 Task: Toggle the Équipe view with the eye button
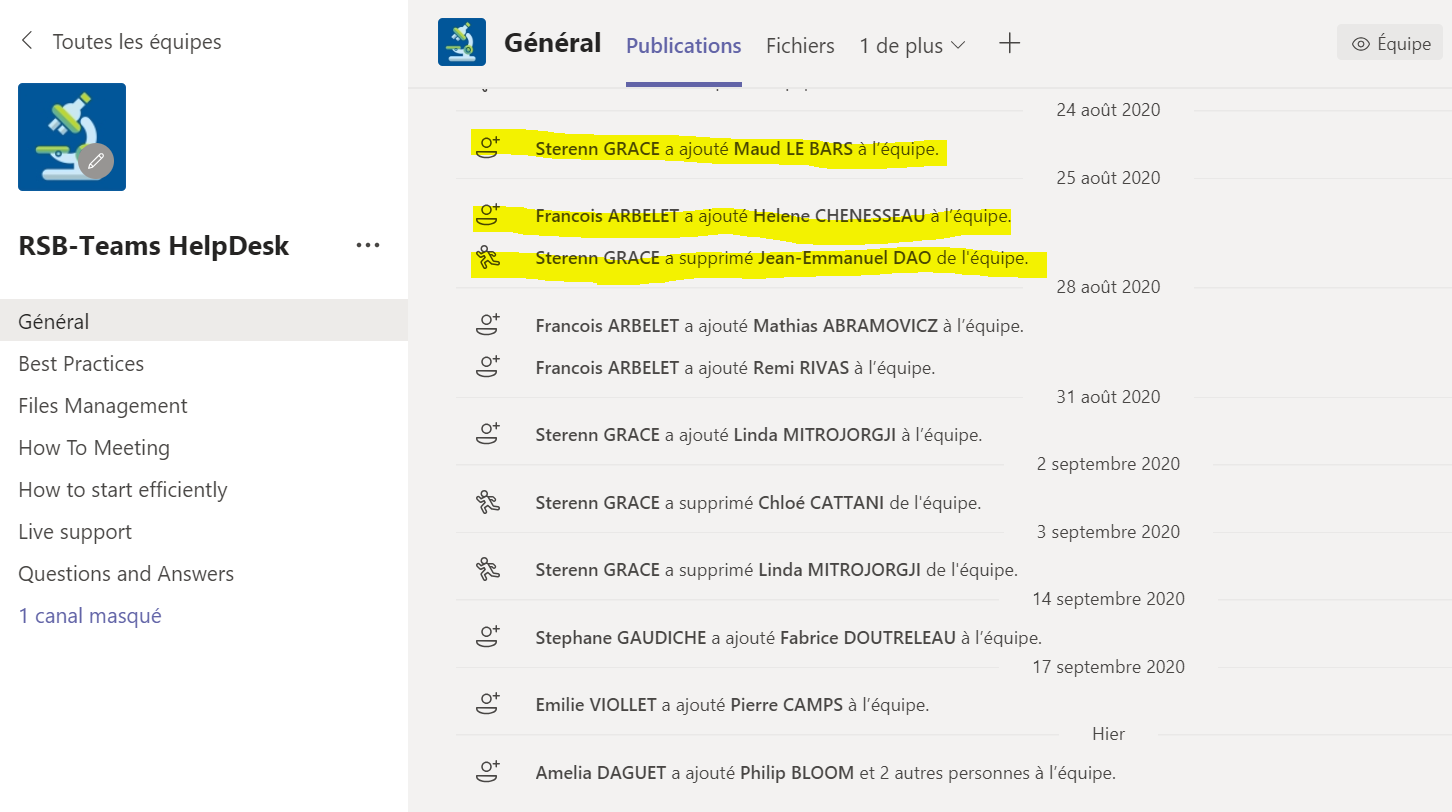pos(1389,42)
